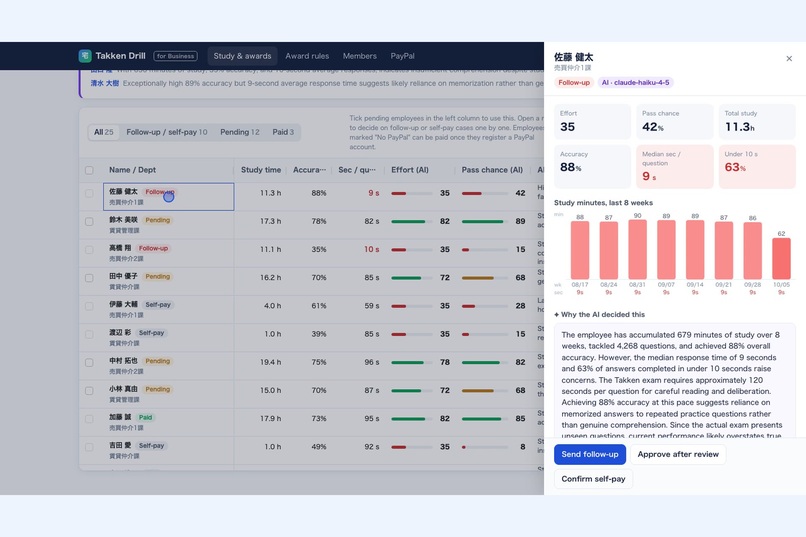The width and height of the screenshot is (806, 537).
Task: Click the effort bar for 鈴木 美咲
Action: coord(411,221)
